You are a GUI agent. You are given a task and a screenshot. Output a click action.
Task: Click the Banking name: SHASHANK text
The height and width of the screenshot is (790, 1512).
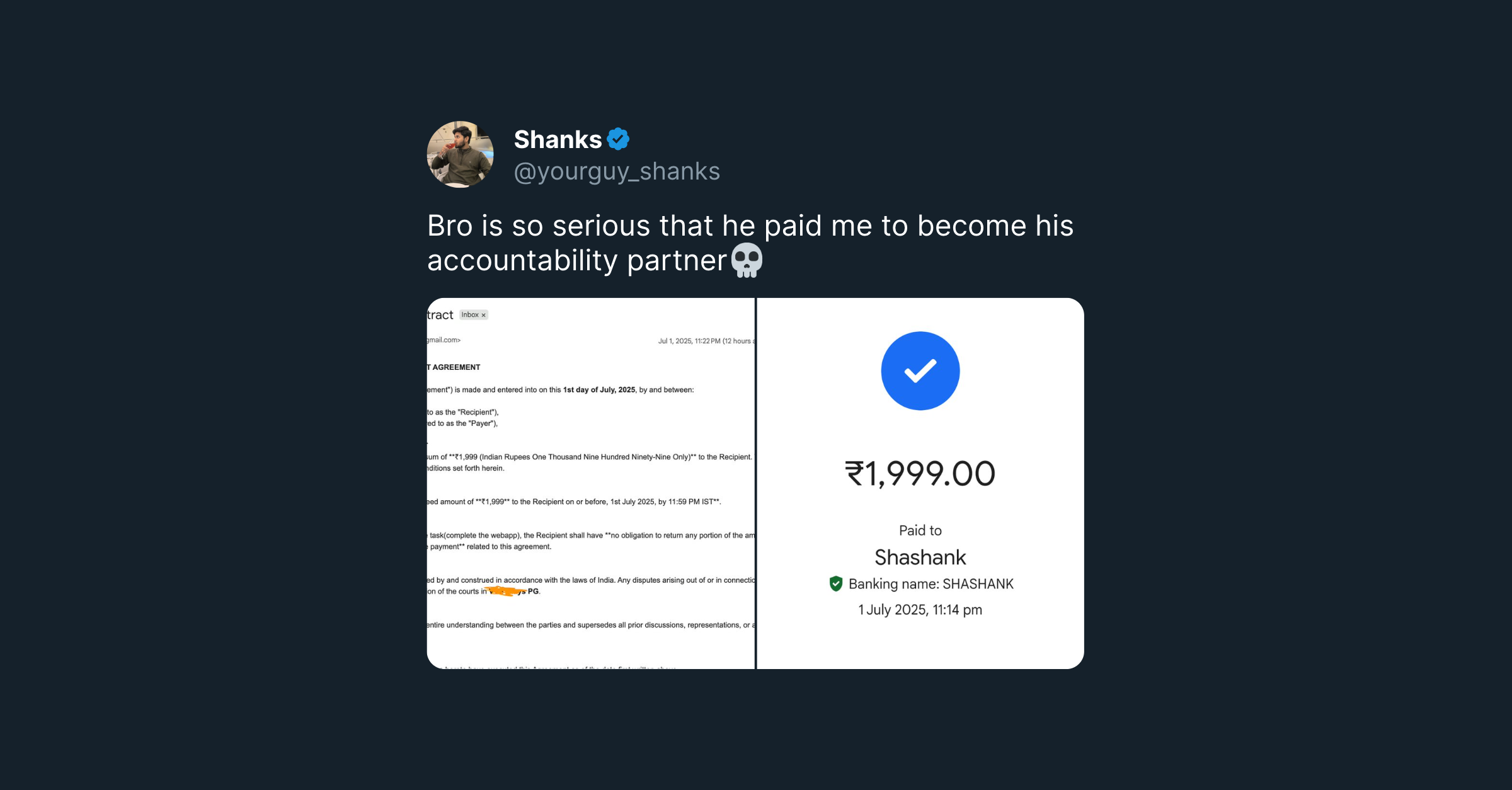(931, 584)
